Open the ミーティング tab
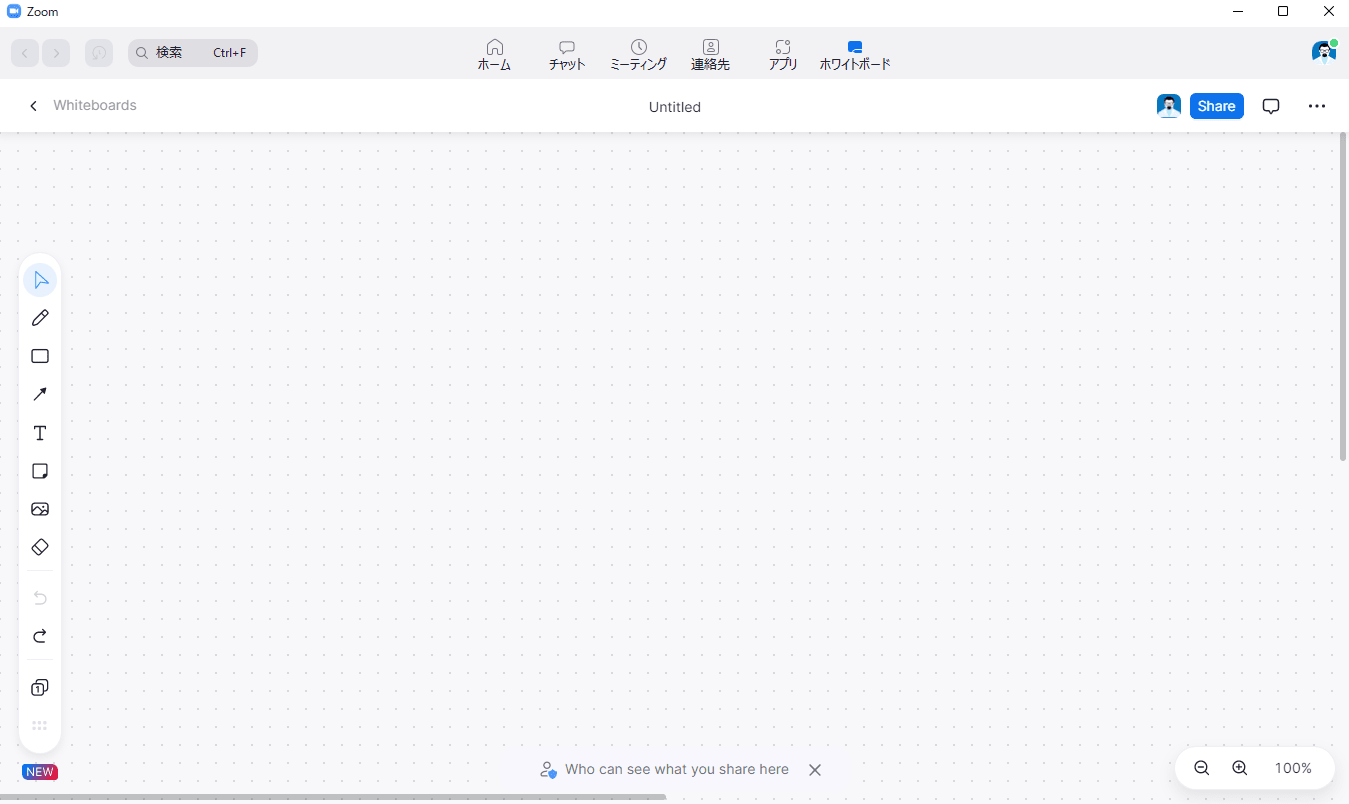 click(x=638, y=54)
